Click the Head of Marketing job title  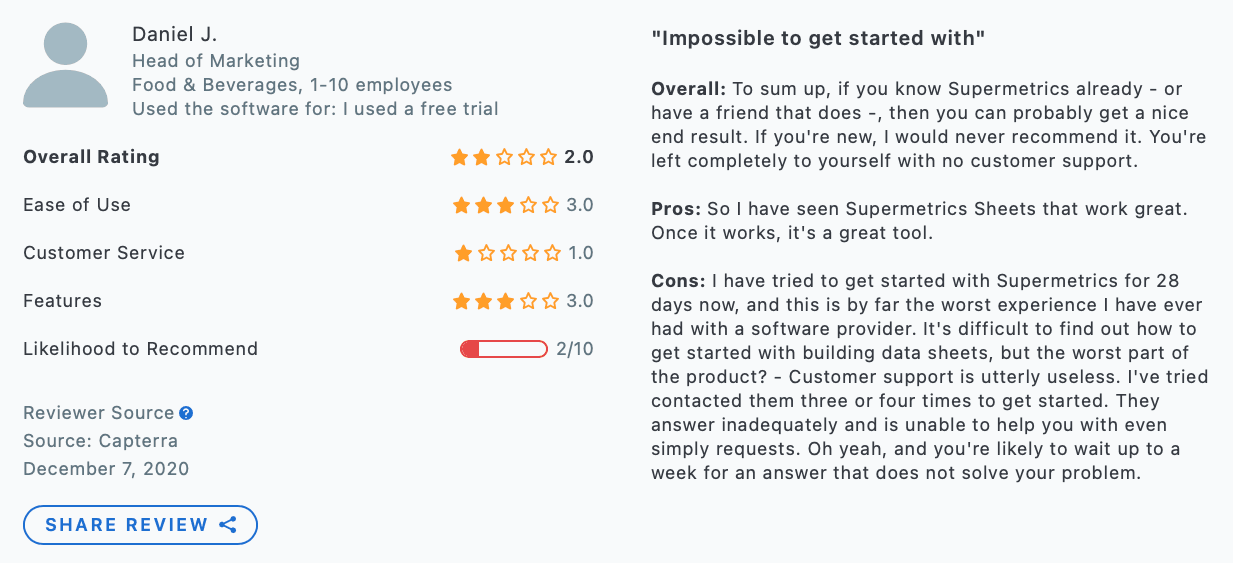[x=215, y=61]
